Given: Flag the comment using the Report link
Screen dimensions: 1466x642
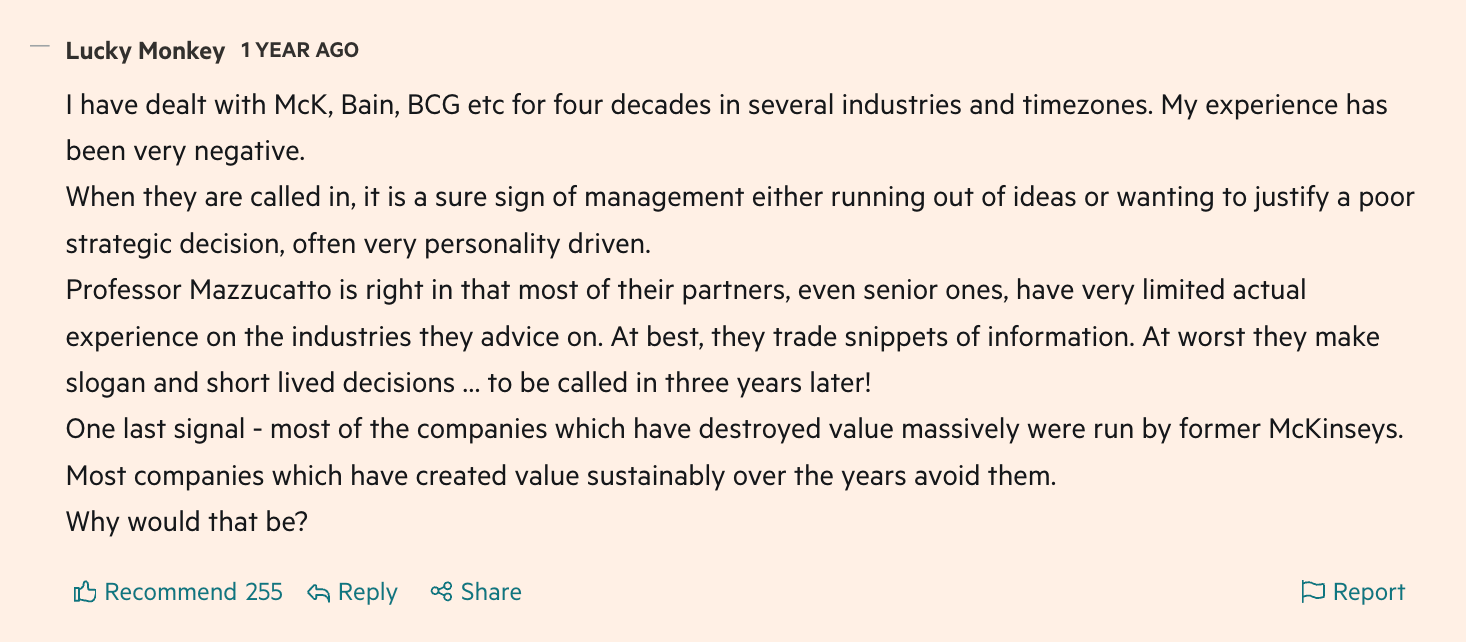Looking at the screenshot, I should tap(1367, 592).
